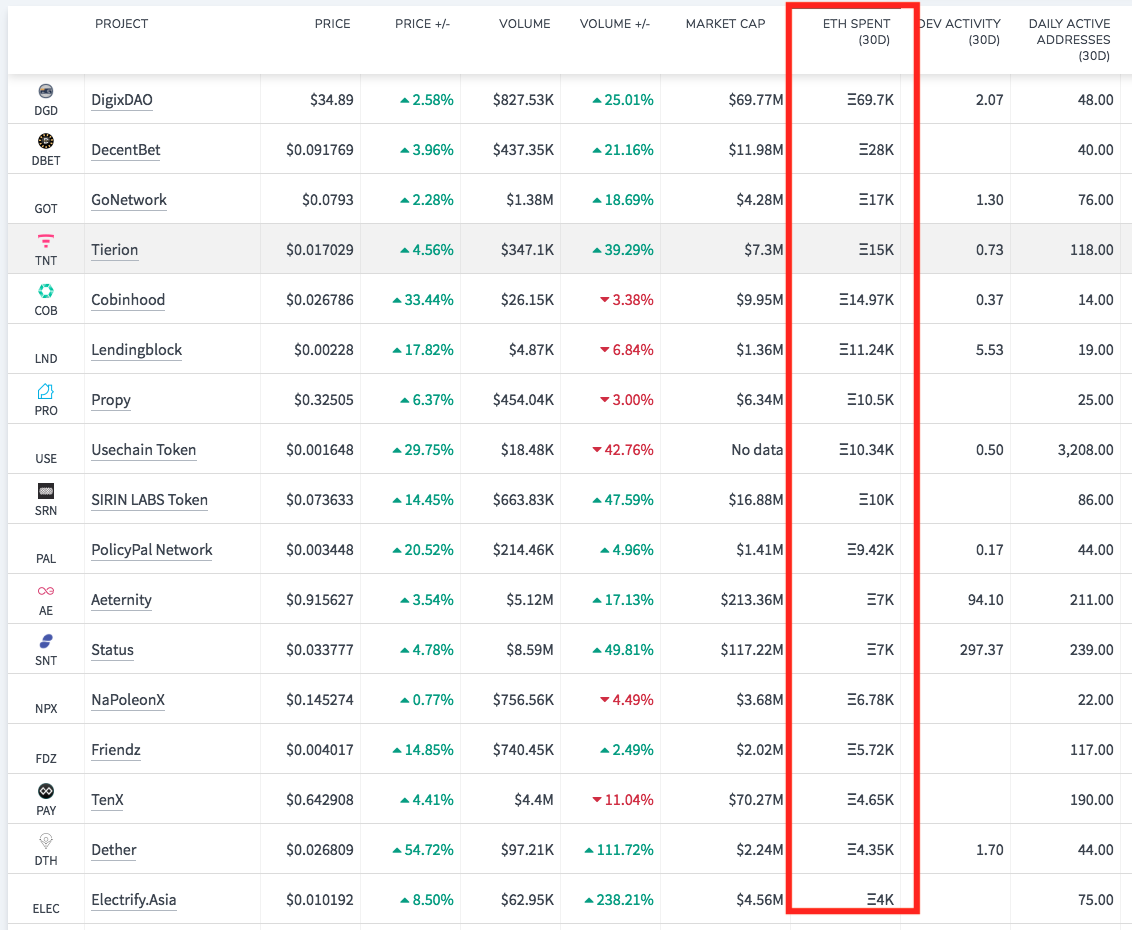
Task: Click SIRIN LABS ETH spent Ξ10K
Action: [876, 500]
